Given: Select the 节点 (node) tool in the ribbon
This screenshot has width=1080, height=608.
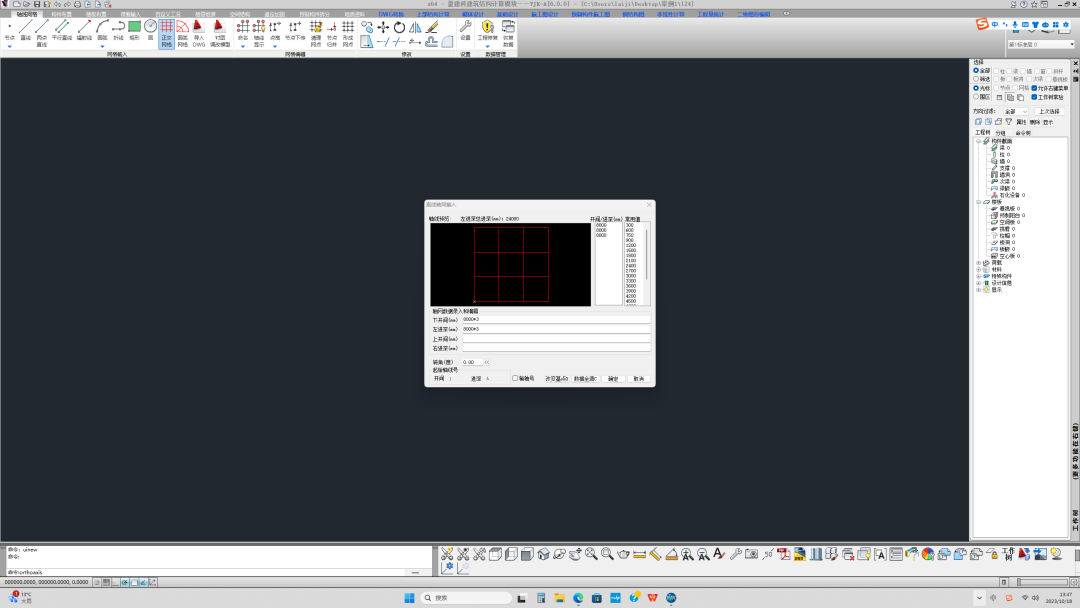Looking at the screenshot, I should 10,31.
